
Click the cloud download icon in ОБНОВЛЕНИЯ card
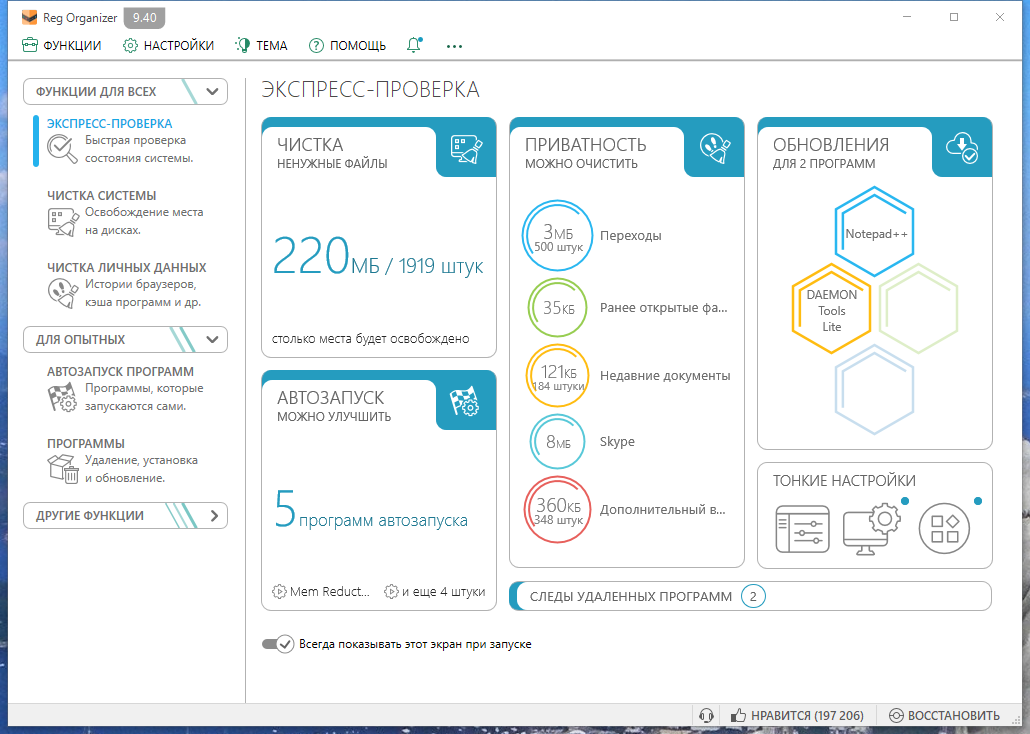coord(962,147)
